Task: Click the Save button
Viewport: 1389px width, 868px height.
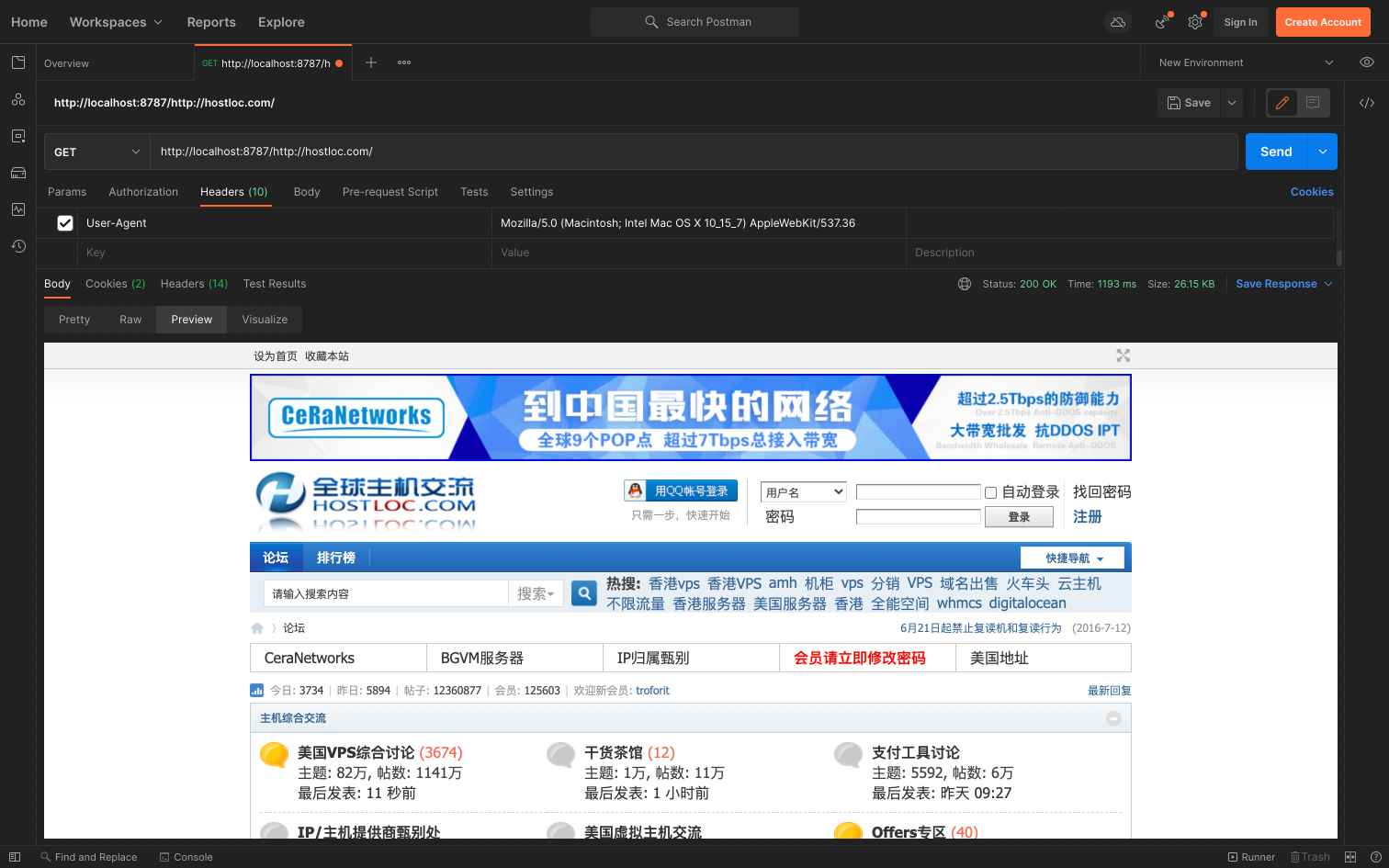Action: [1189, 103]
